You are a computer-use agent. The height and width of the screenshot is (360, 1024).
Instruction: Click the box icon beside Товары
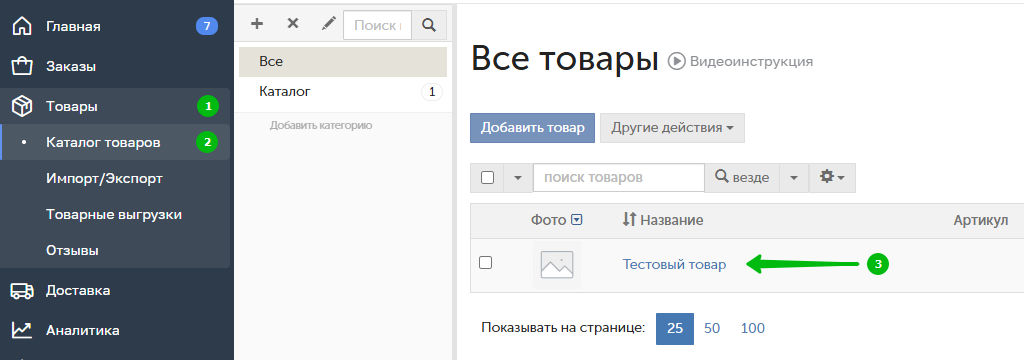(22, 106)
